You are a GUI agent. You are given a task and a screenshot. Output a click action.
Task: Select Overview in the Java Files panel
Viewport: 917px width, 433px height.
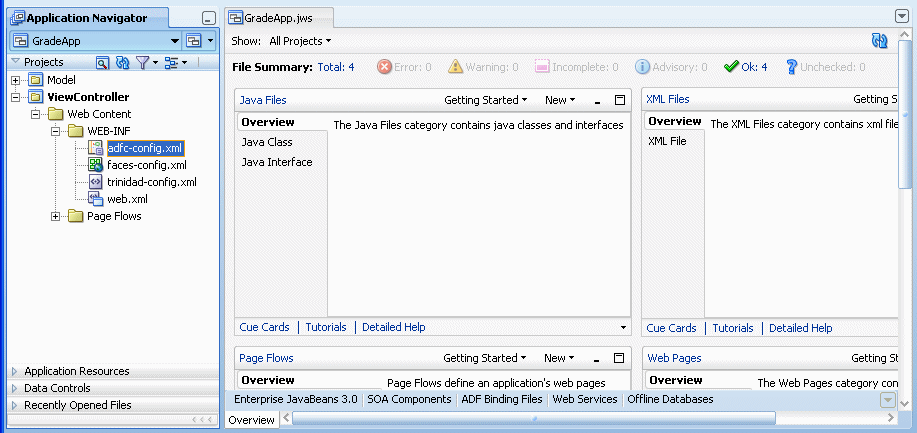(x=268, y=122)
